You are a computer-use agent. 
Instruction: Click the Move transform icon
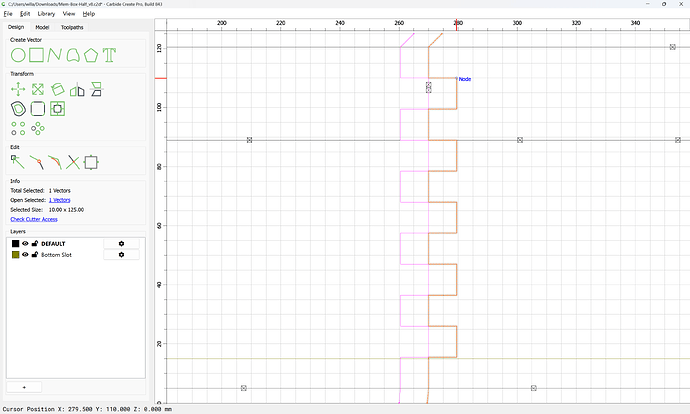pos(18,89)
